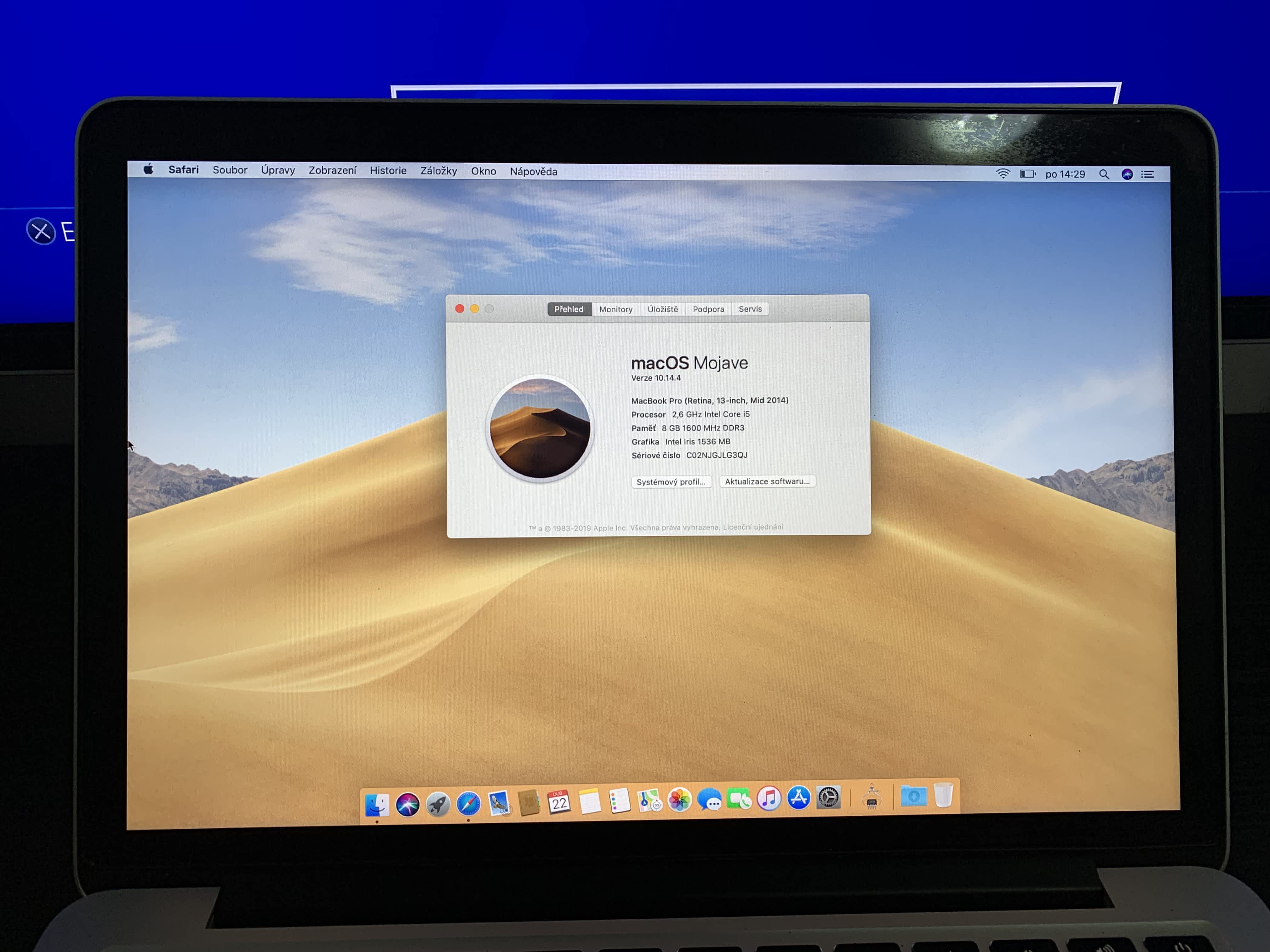
Task: Switch to the Úložiště tab
Action: pyautogui.click(x=662, y=309)
